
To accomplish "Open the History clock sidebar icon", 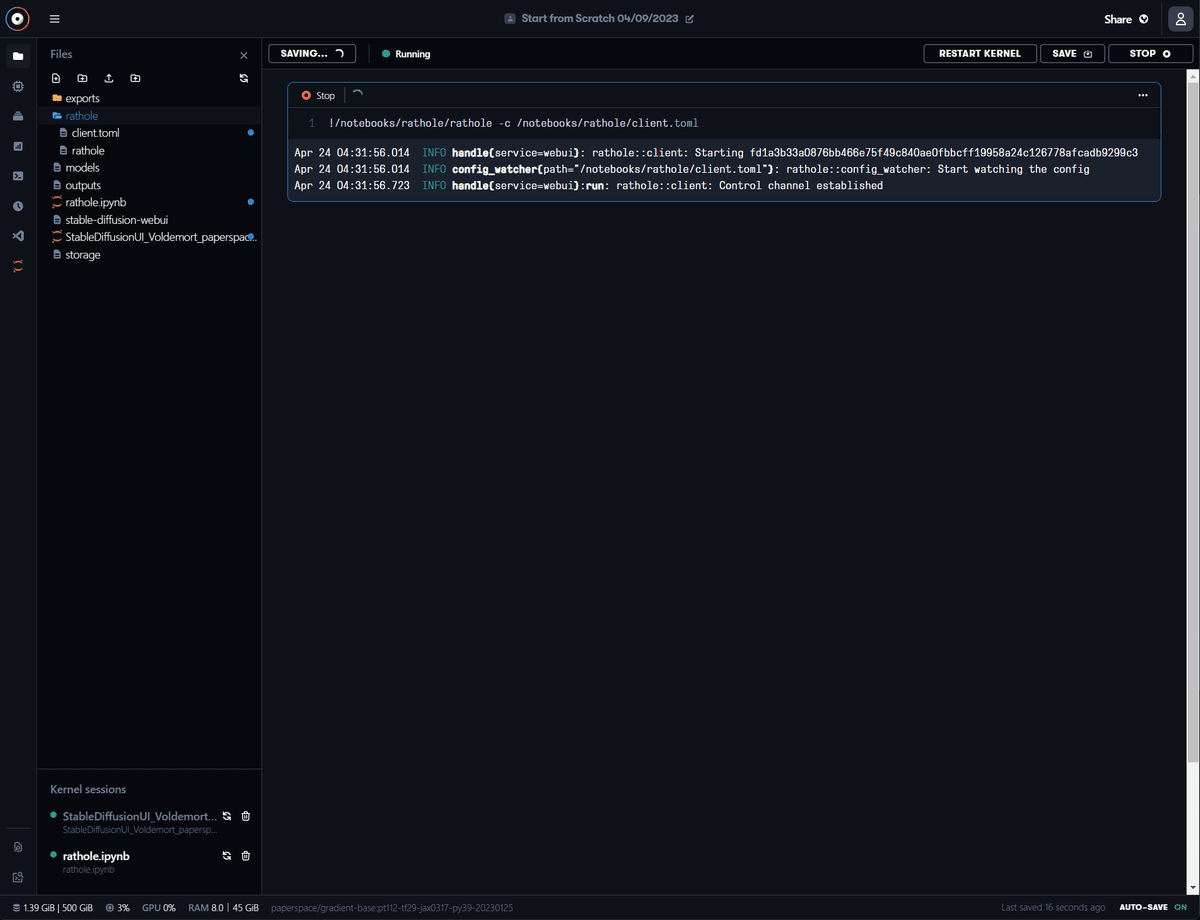I will pyautogui.click(x=18, y=206).
